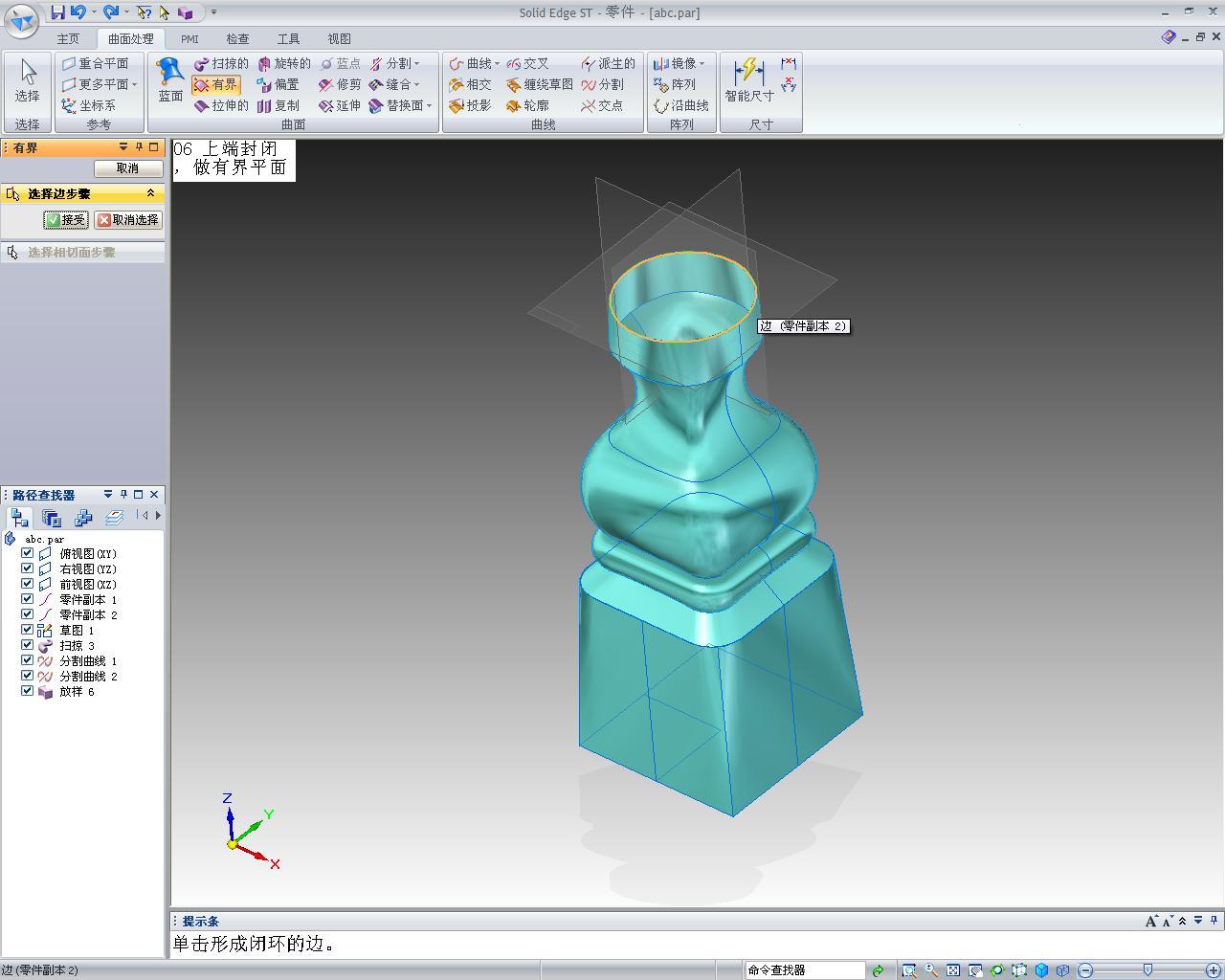Toggle the 零件副本 1 checkbox
Viewport: 1225px width, 980px height.
pos(28,599)
